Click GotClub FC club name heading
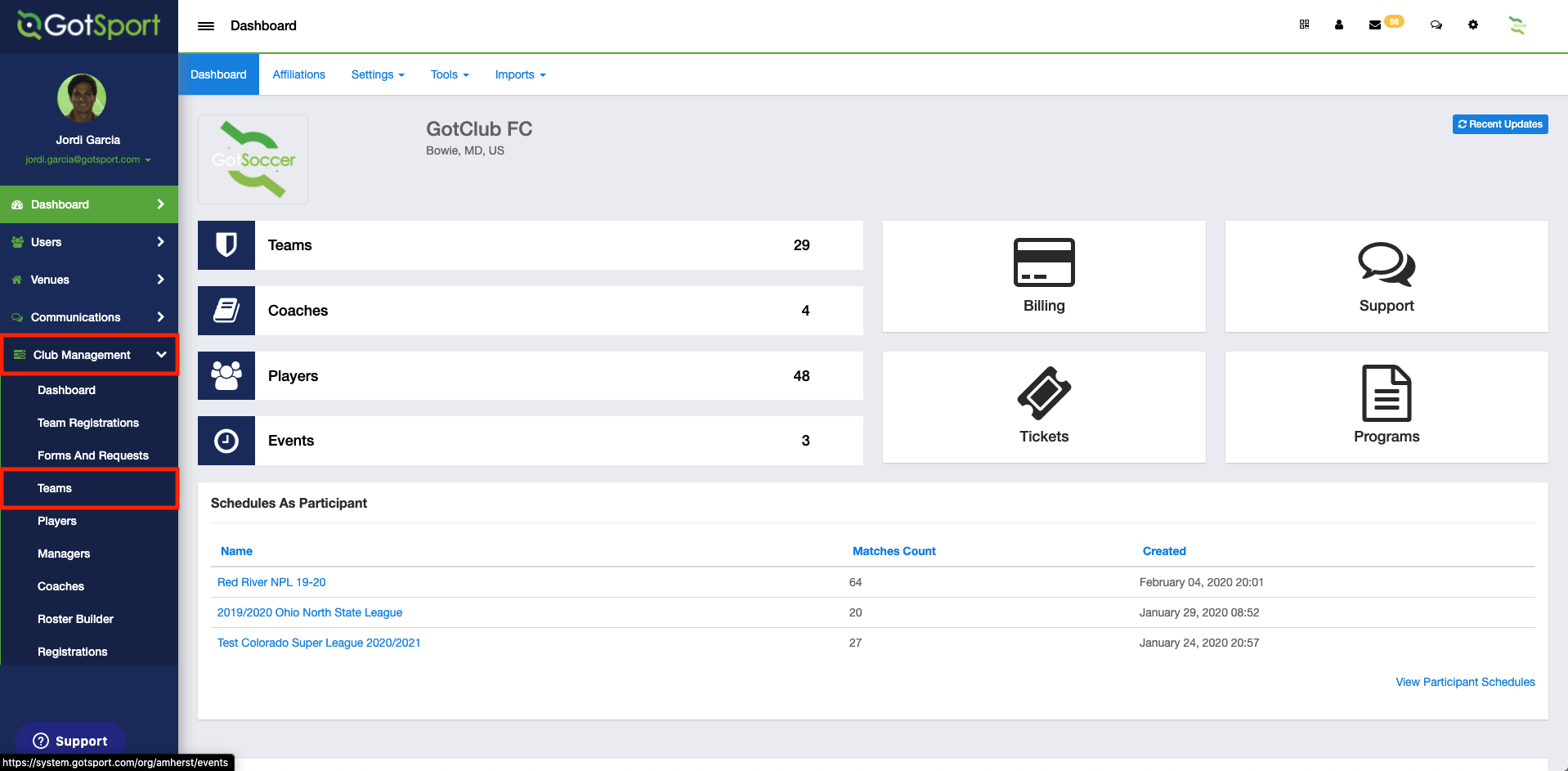The width and height of the screenshot is (1568, 771). pos(479,129)
